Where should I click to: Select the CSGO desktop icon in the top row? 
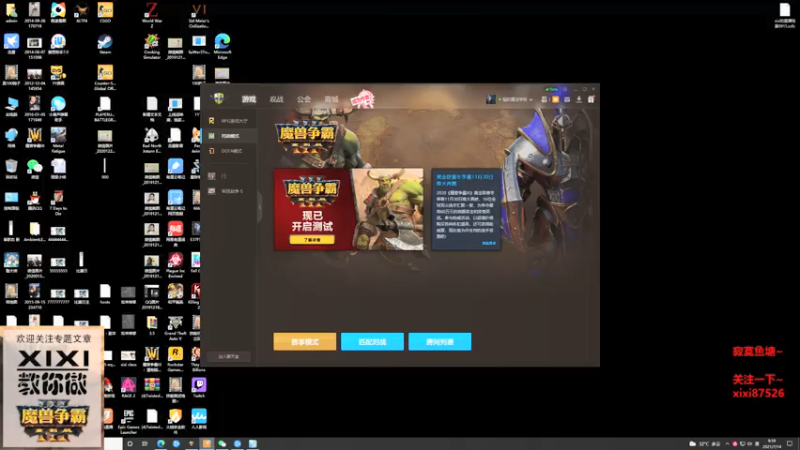[105, 13]
